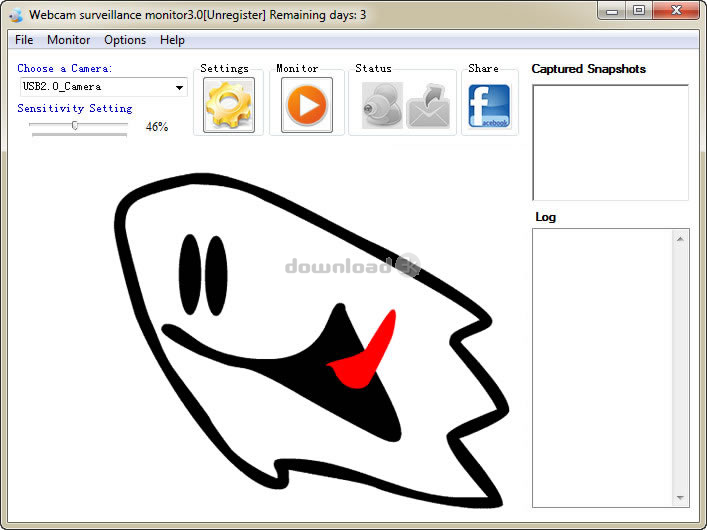The width and height of the screenshot is (707, 530).
Task: Click inside the Log text area
Action: (x=603, y=366)
